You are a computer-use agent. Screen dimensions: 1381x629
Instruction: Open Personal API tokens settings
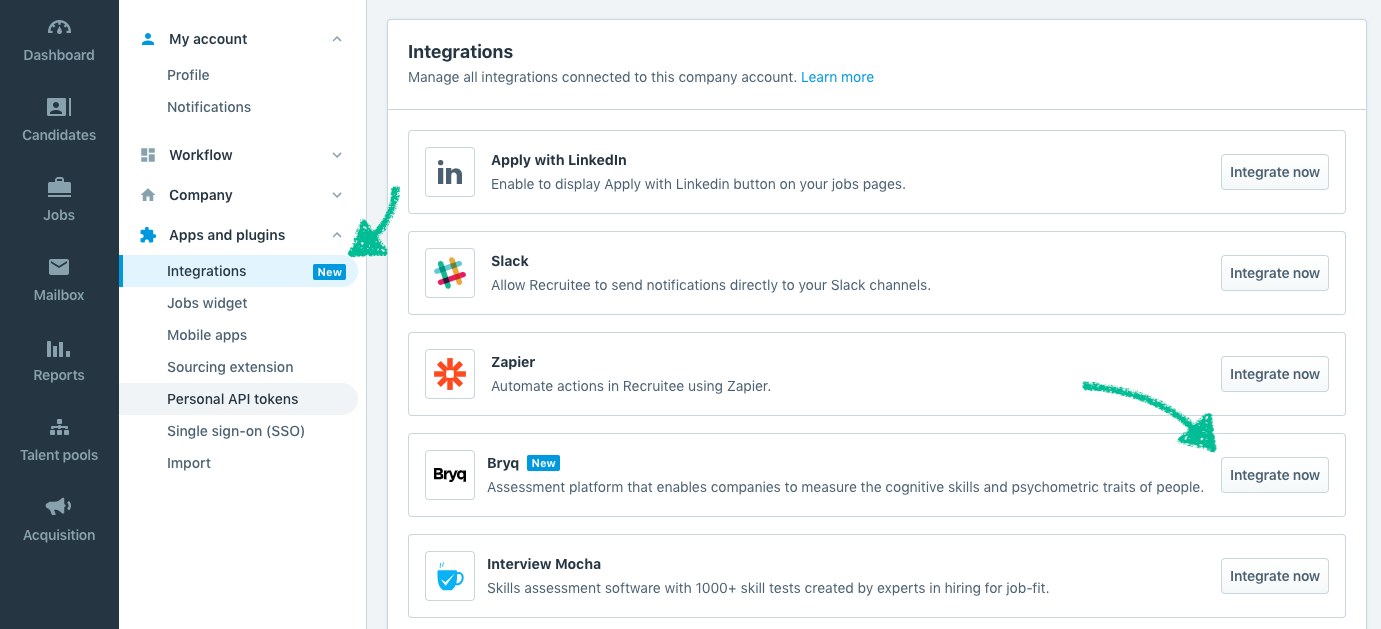(x=232, y=399)
